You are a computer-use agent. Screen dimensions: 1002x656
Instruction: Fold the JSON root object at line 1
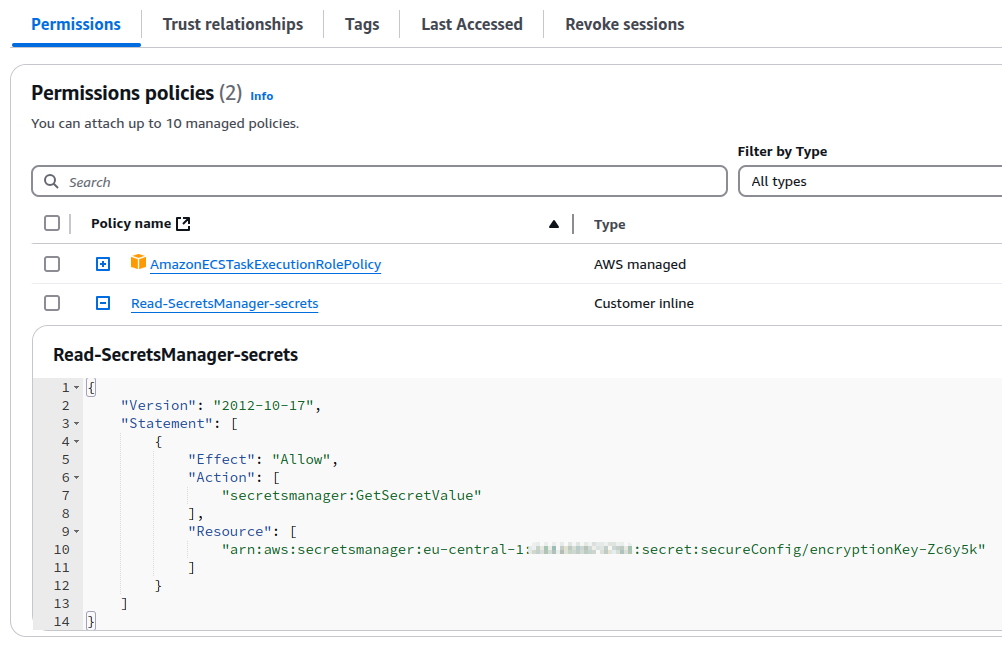pyautogui.click(x=77, y=388)
